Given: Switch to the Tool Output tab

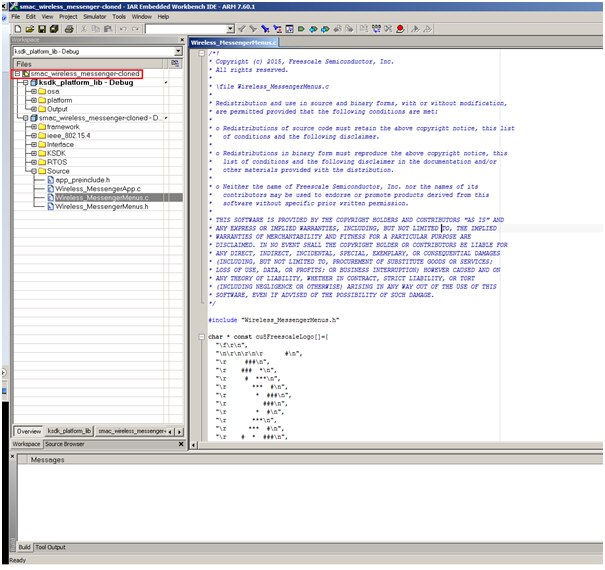Looking at the screenshot, I should pyautogui.click(x=50, y=547).
